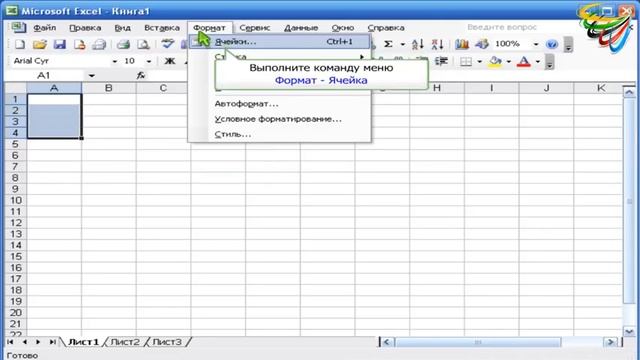Screen dimensions: 640x360
Task: Open the font color dropdown arrow
Action: point(538,62)
